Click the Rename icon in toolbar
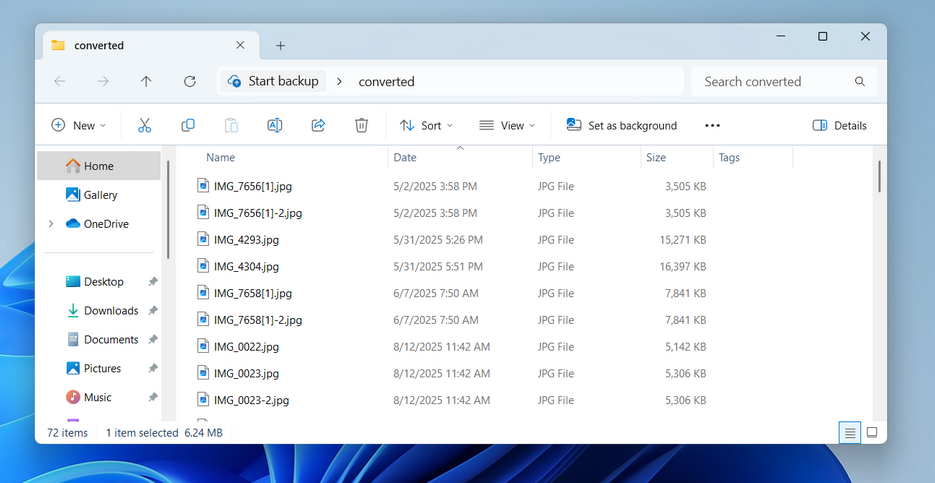Screen dimensions: 935x483 click(274, 125)
